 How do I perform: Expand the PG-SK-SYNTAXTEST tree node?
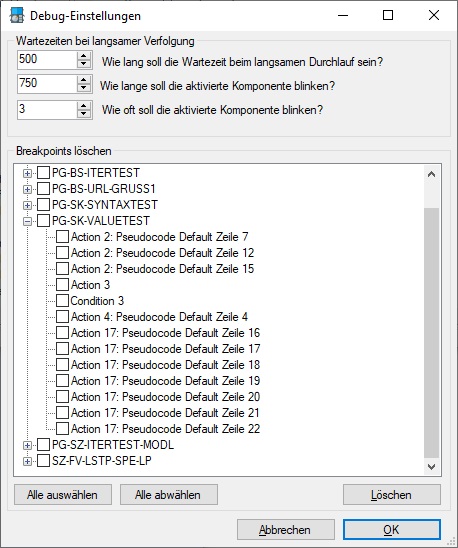(x=27, y=205)
